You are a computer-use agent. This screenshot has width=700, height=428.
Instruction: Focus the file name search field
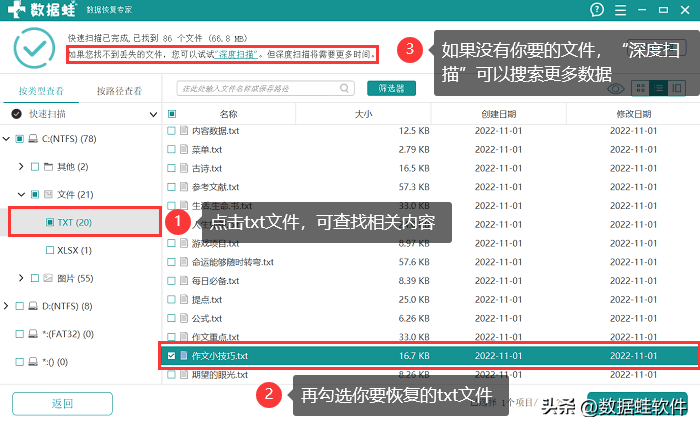[x=265, y=88]
